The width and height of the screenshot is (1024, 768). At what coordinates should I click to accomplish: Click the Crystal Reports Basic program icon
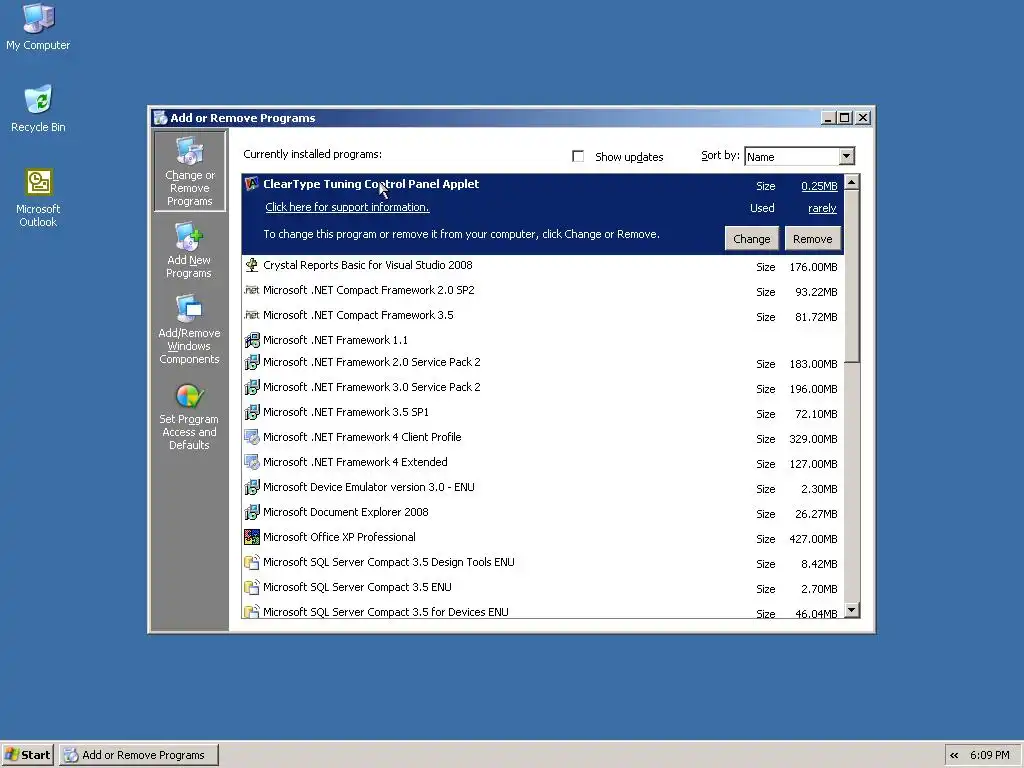coord(251,265)
